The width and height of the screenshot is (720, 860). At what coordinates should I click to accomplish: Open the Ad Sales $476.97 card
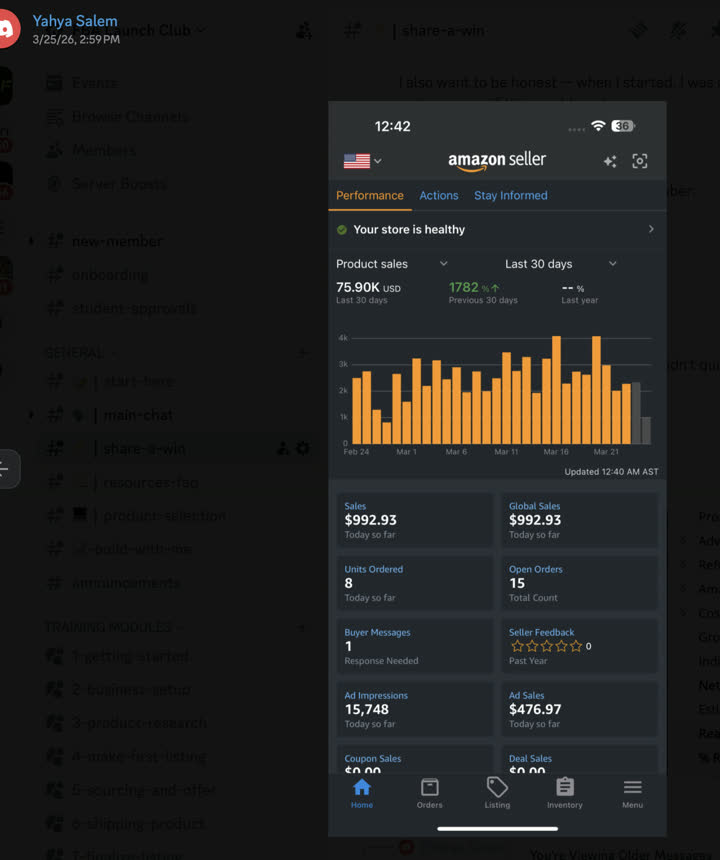[x=579, y=709]
